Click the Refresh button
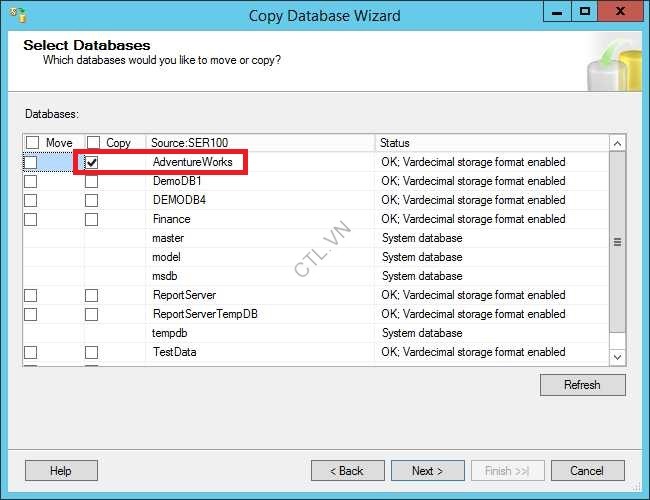Image resolution: width=650 pixels, height=500 pixels. [582, 385]
